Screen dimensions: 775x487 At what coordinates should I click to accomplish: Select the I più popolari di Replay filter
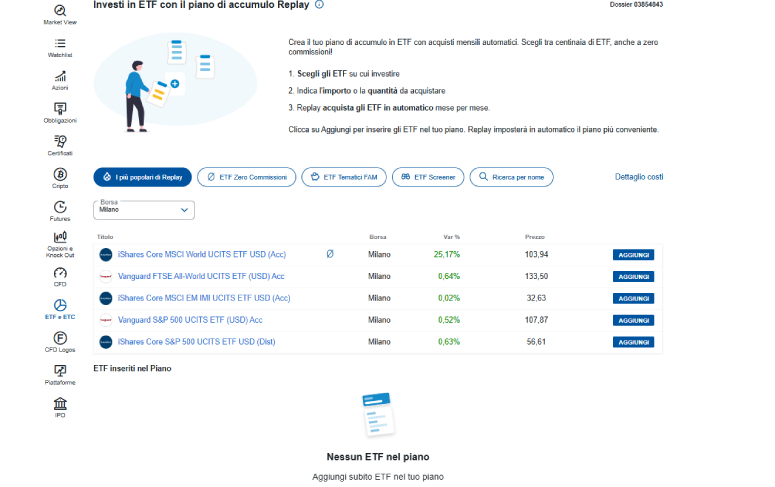(142, 177)
